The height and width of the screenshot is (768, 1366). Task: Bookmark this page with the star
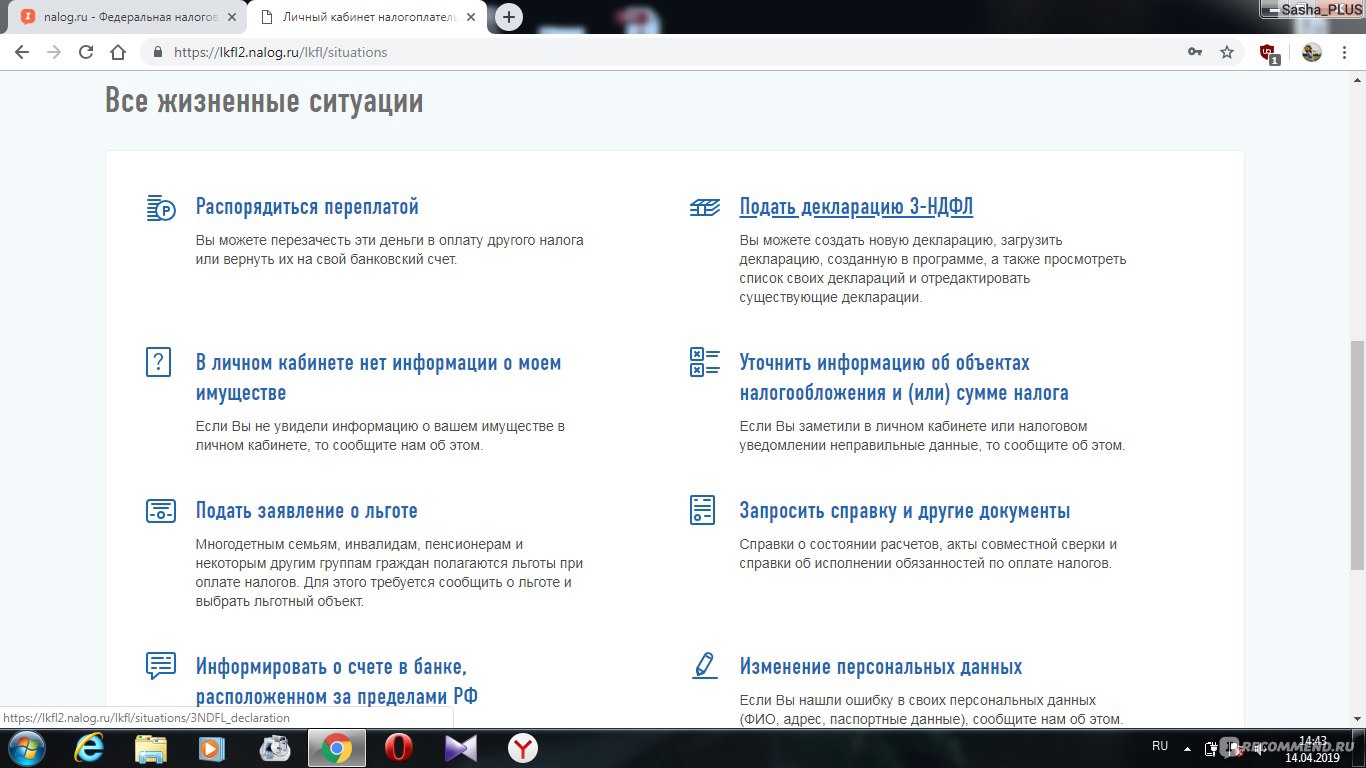click(x=1227, y=52)
